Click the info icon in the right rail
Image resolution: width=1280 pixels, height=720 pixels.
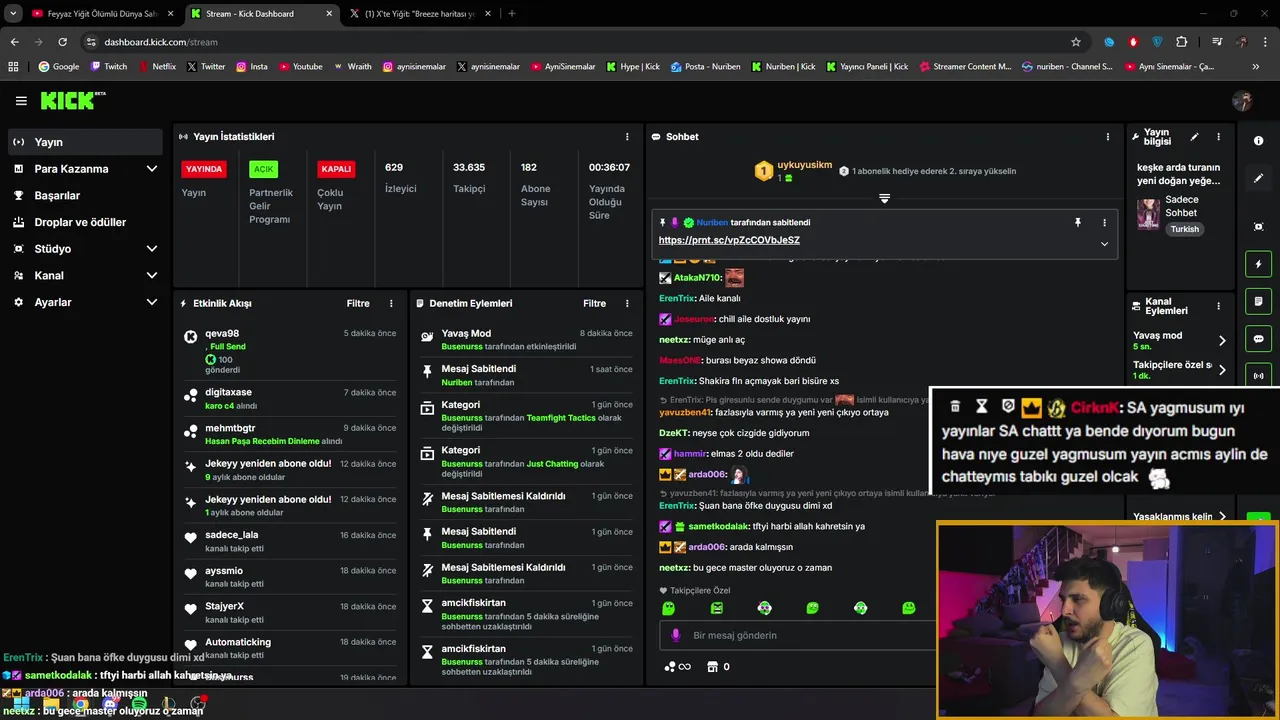coord(1258,141)
